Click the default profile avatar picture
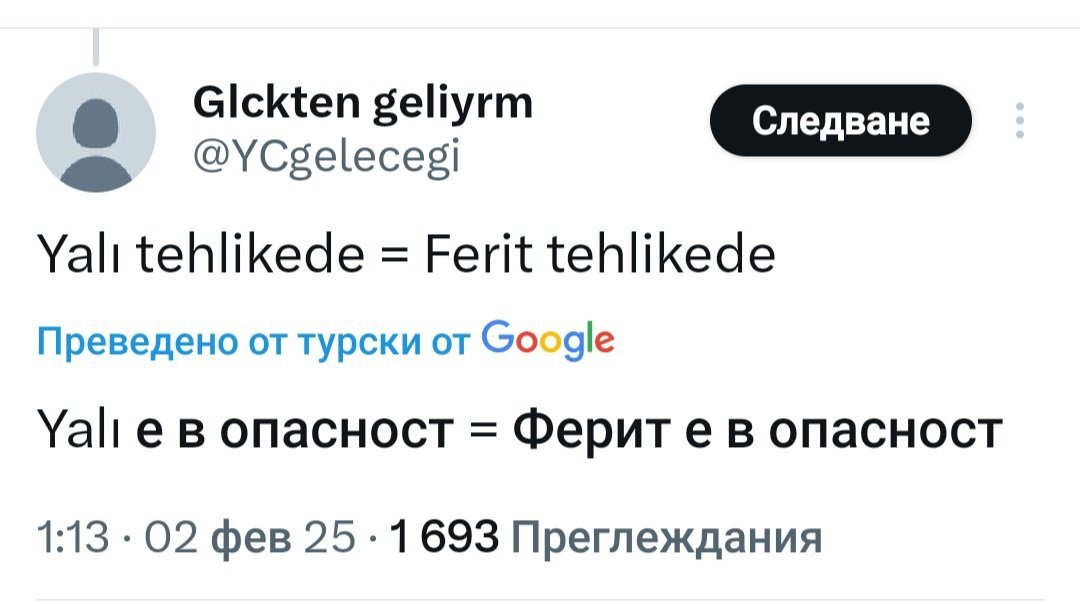The image size is (1080, 604). (96, 131)
